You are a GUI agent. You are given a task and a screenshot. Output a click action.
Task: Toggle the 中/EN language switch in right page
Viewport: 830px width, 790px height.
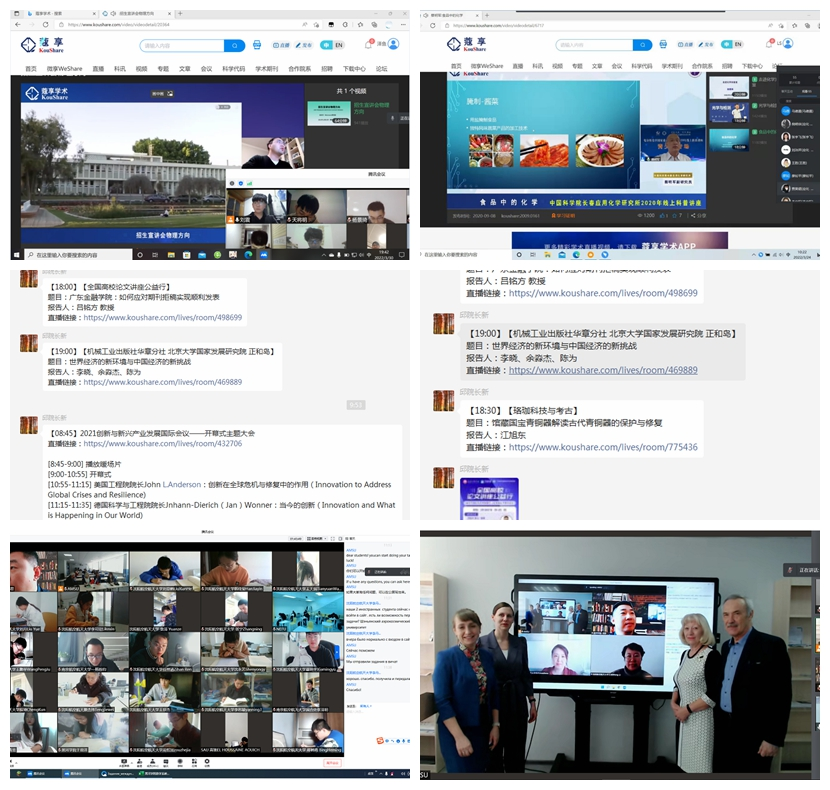point(733,44)
